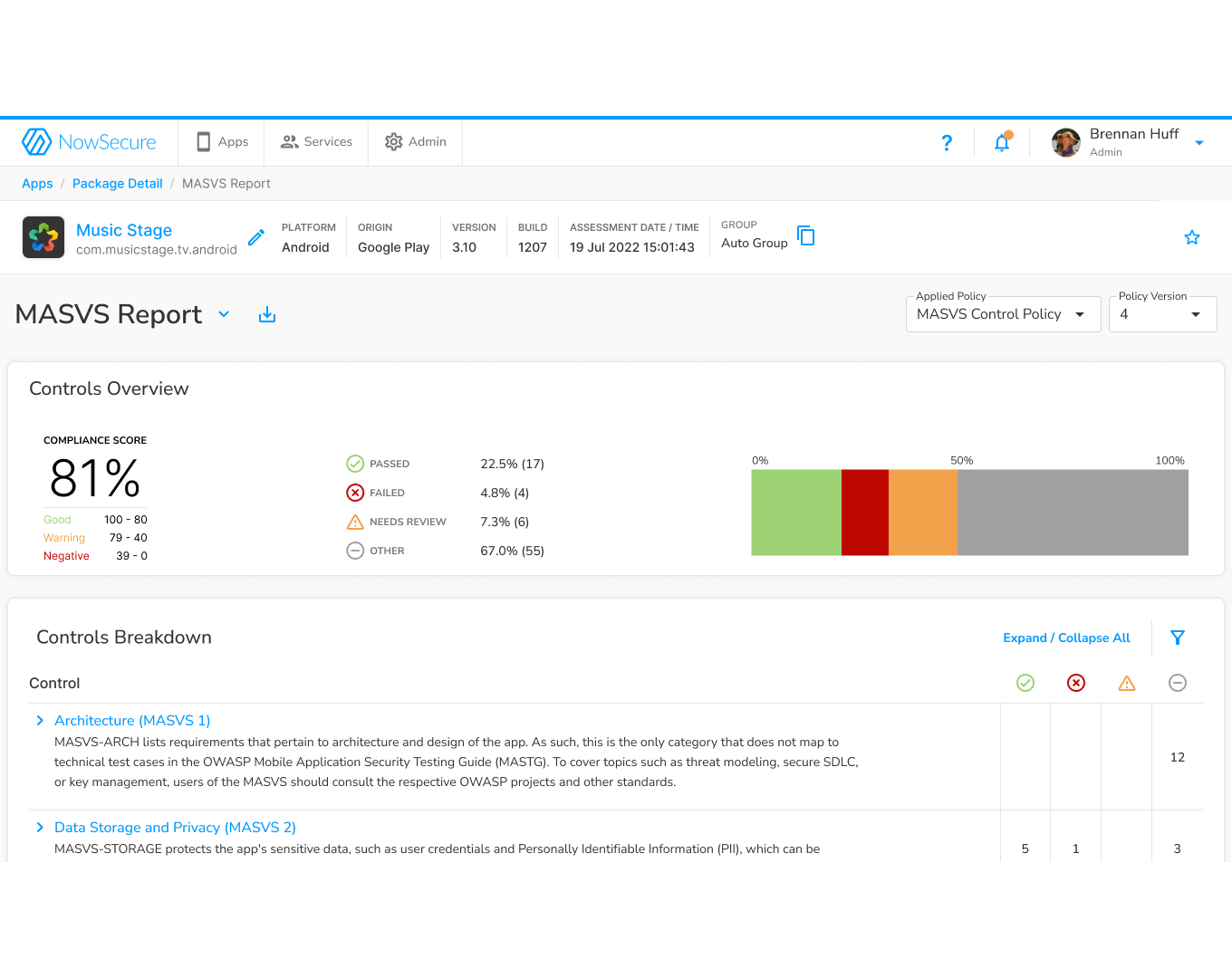Click the copy icon next to Auto Group
This screenshot has width=1232, height=978.
click(806, 235)
